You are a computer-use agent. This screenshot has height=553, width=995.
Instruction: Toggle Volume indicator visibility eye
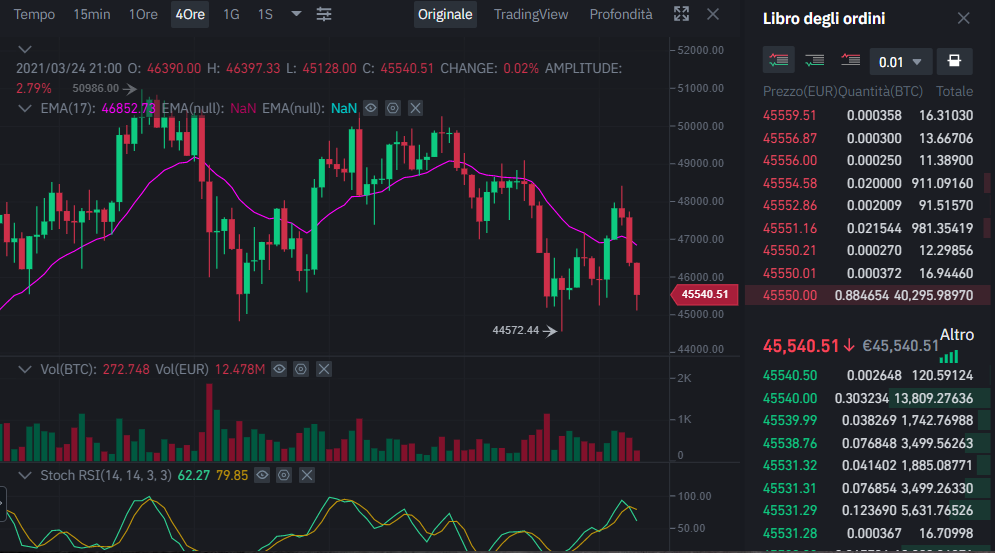click(279, 369)
